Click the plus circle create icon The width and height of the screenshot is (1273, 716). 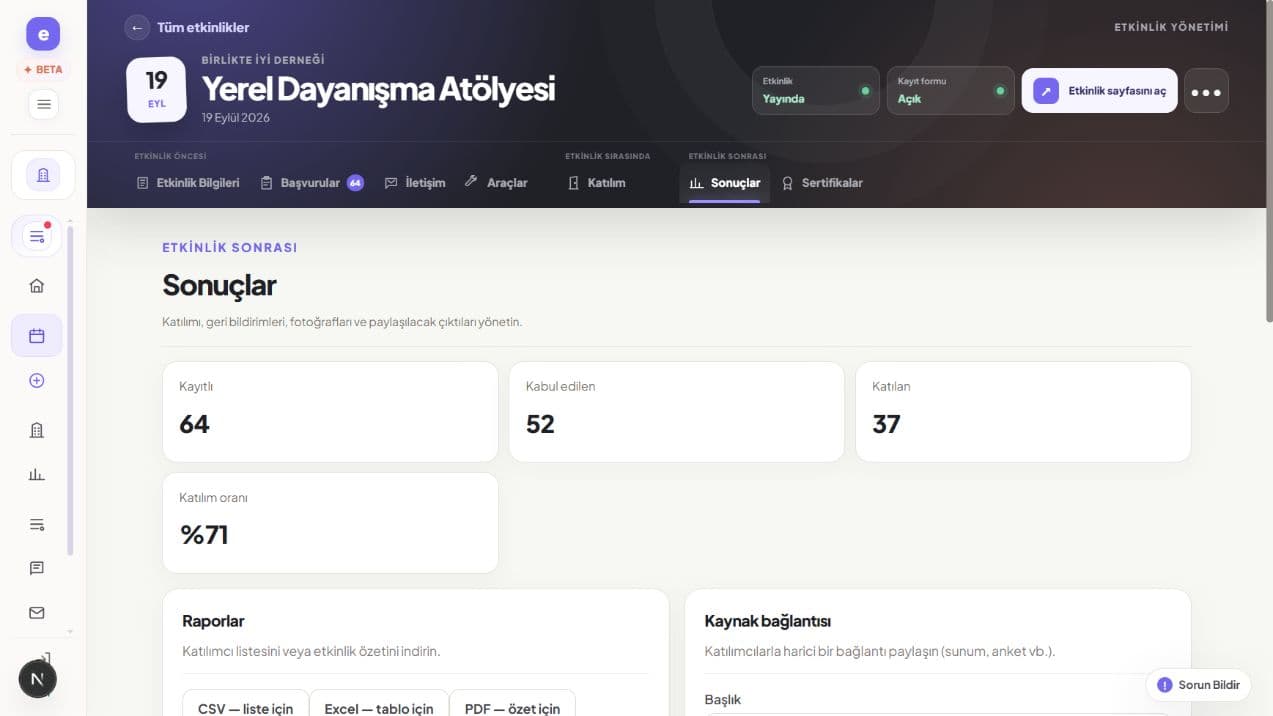point(37,381)
